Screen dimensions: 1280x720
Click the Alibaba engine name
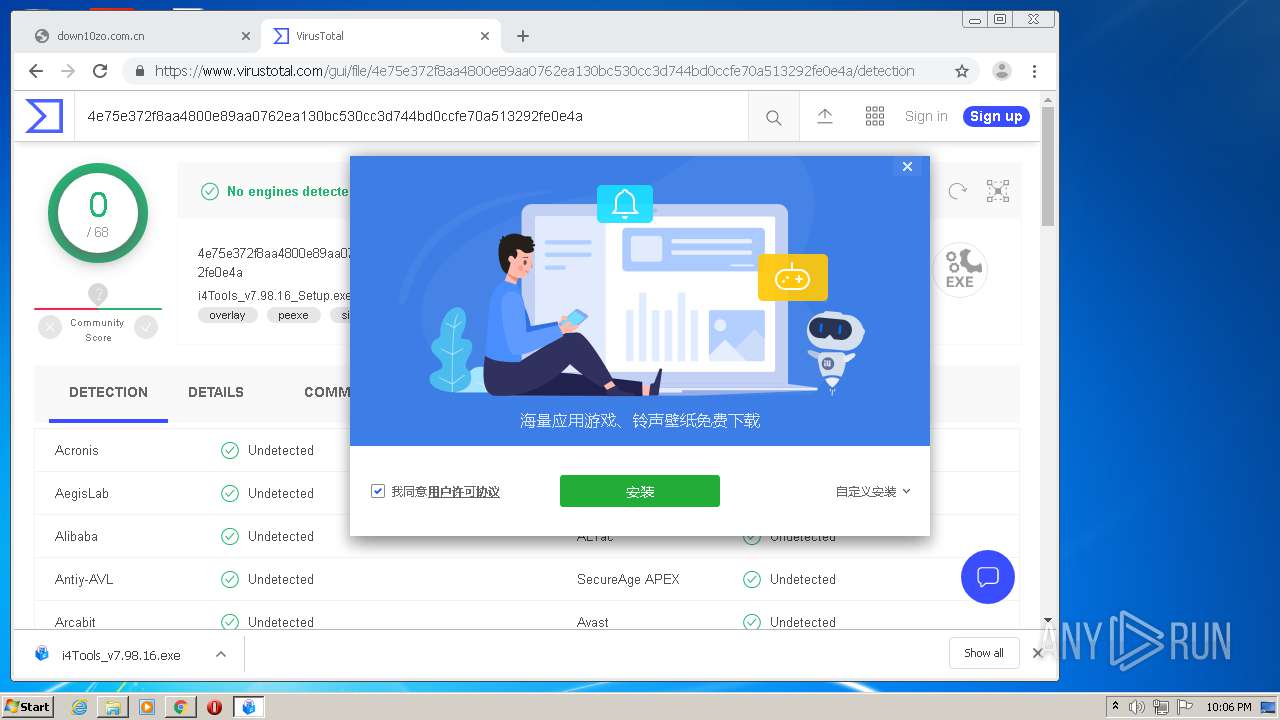76,537
